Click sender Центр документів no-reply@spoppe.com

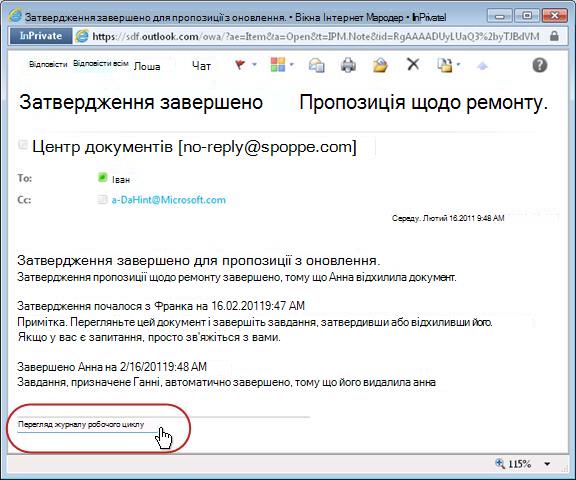[194, 147]
